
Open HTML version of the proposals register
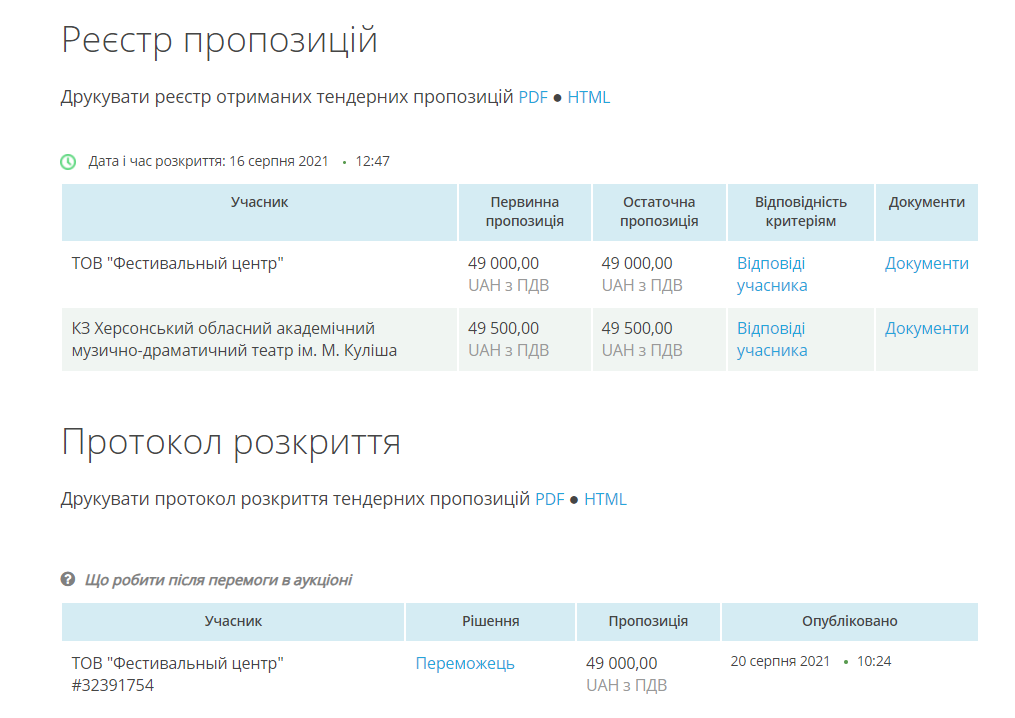[589, 97]
